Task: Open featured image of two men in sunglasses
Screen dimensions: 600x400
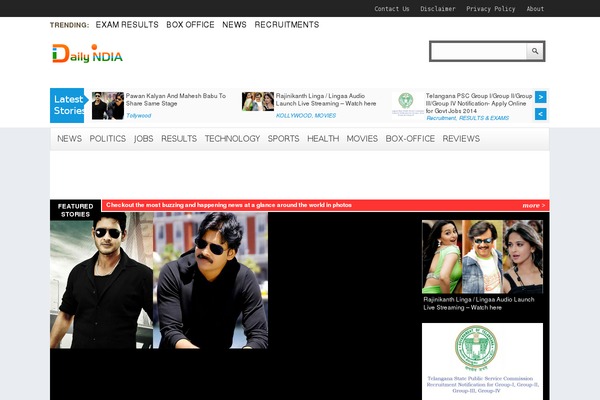Action: click(159, 280)
